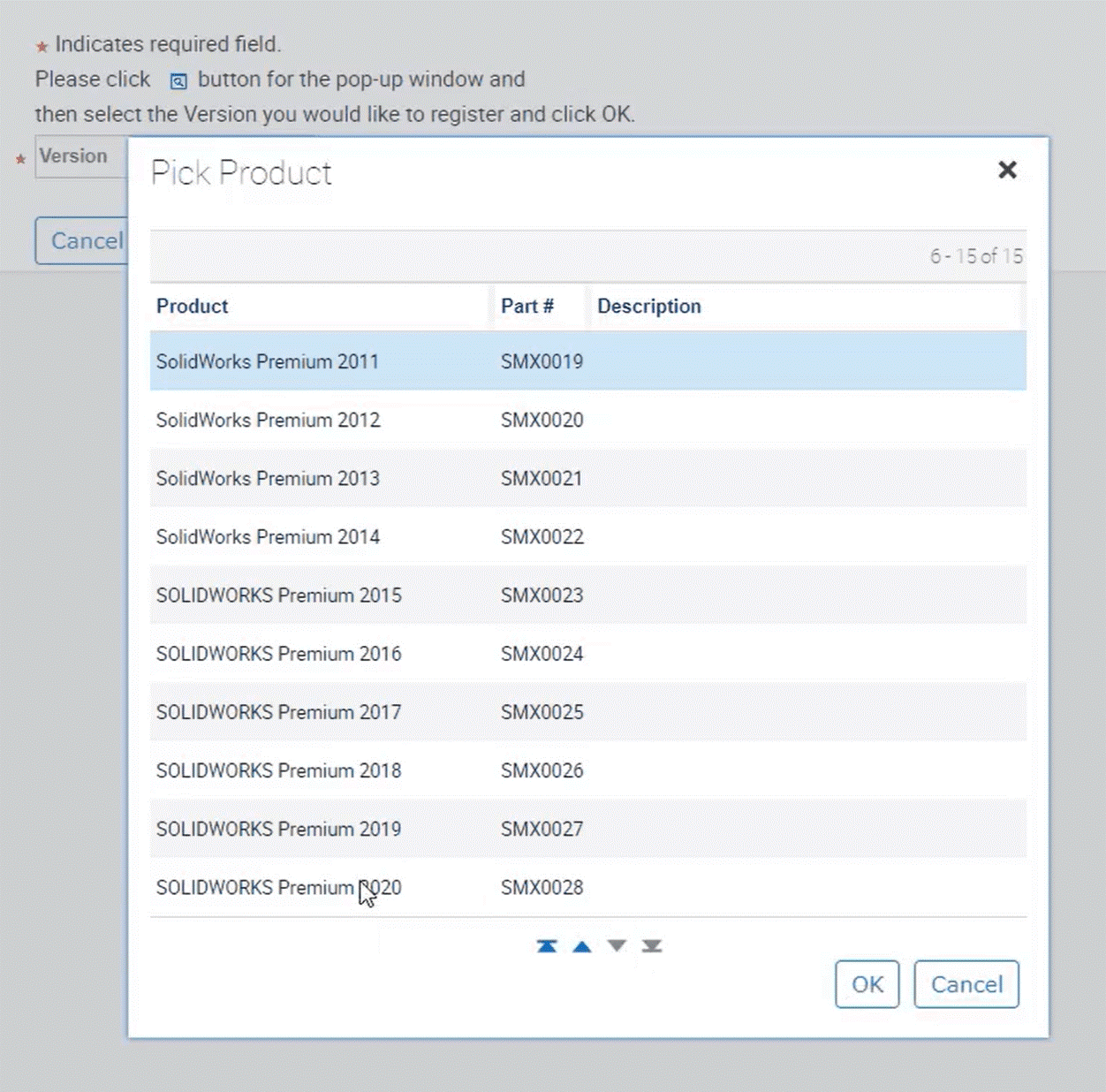
Task: Select SolidWorks Premium 2011 row
Action: coord(268,361)
